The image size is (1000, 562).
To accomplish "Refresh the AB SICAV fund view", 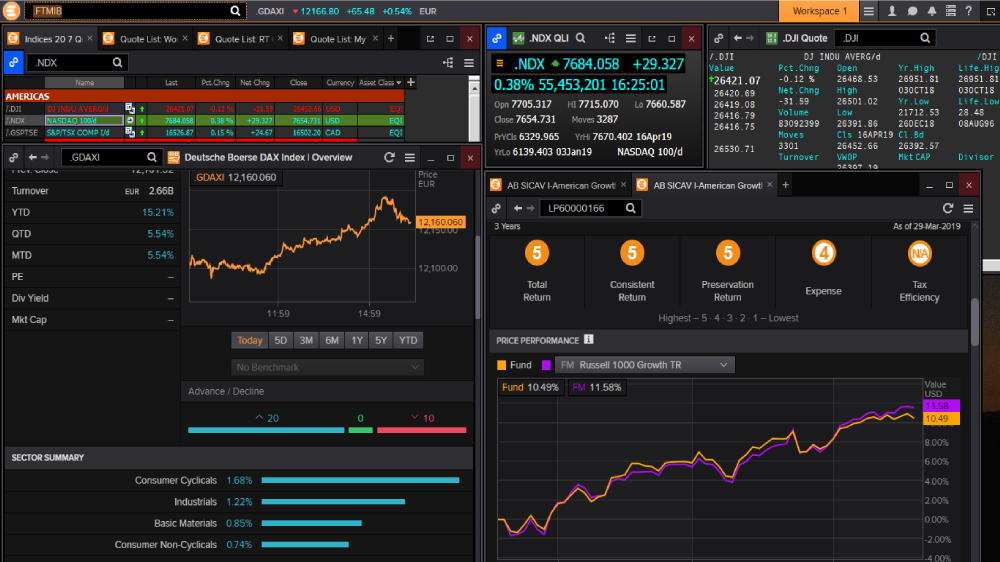I will (x=948, y=208).
